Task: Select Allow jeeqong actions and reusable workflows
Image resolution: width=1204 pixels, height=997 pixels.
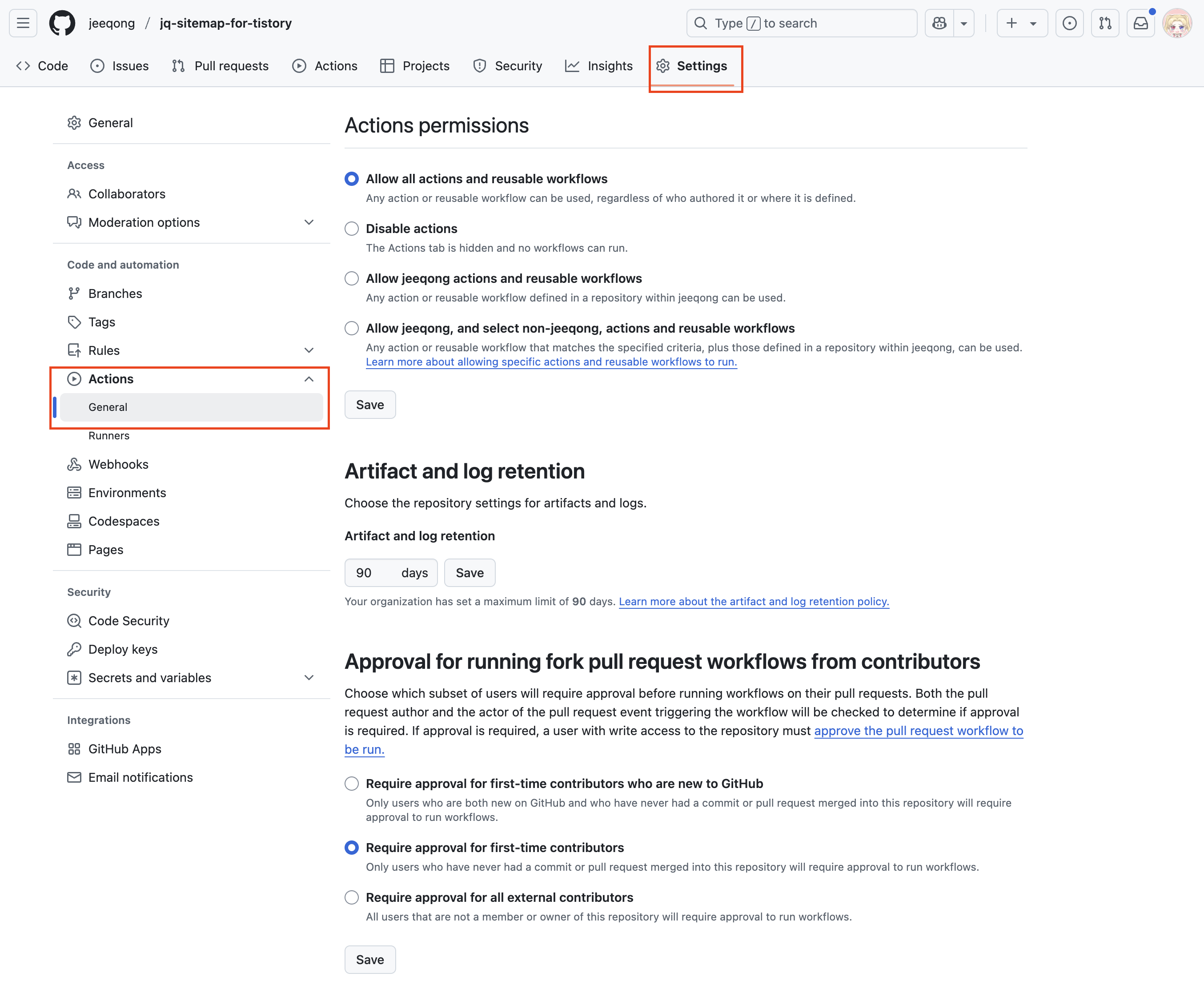Action: pos(351,279)
